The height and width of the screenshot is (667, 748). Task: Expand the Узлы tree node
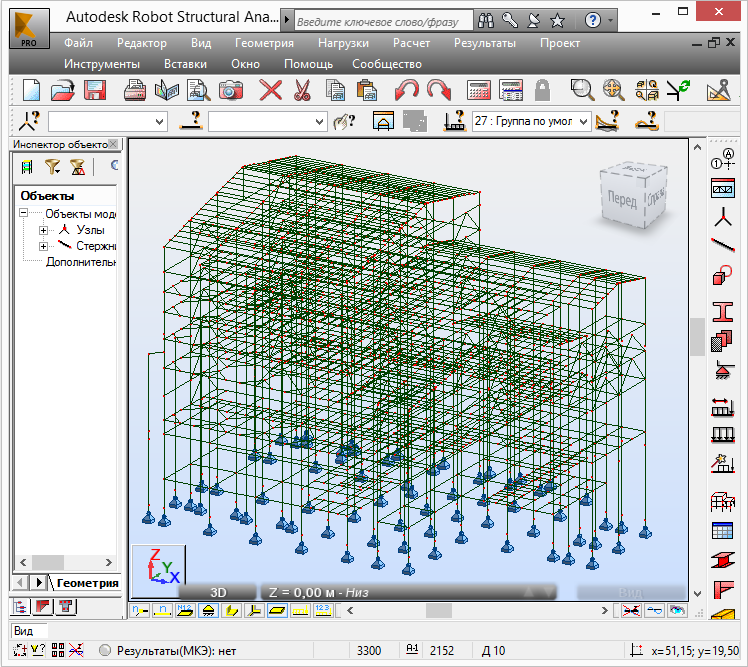pos(44,230)
